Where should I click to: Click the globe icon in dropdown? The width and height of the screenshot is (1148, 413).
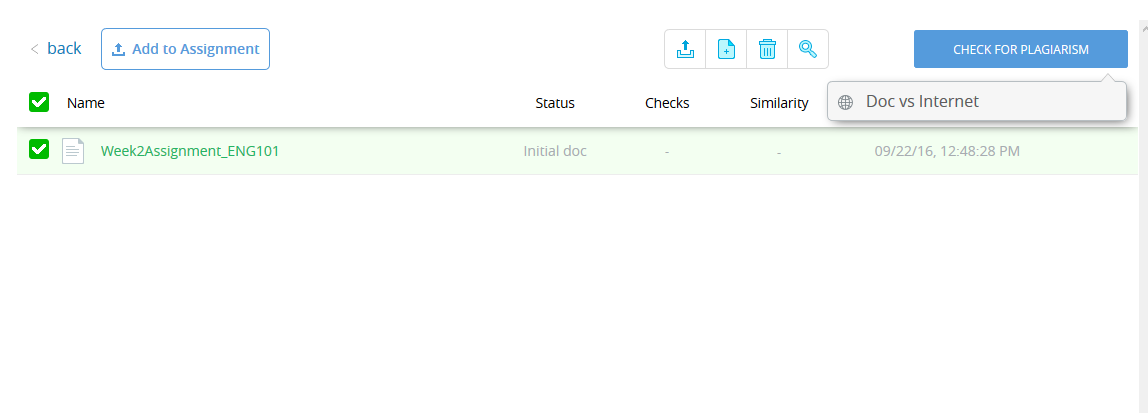(x=846, y=103)
